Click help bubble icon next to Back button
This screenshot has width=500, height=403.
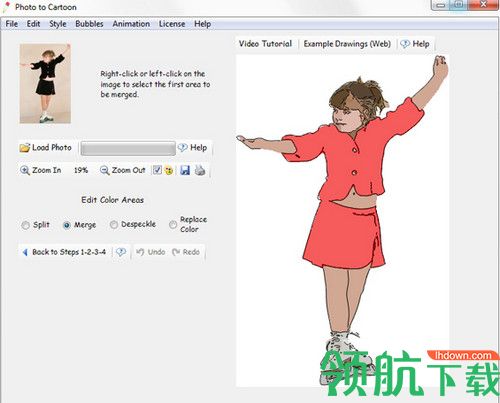click(121, 252)
